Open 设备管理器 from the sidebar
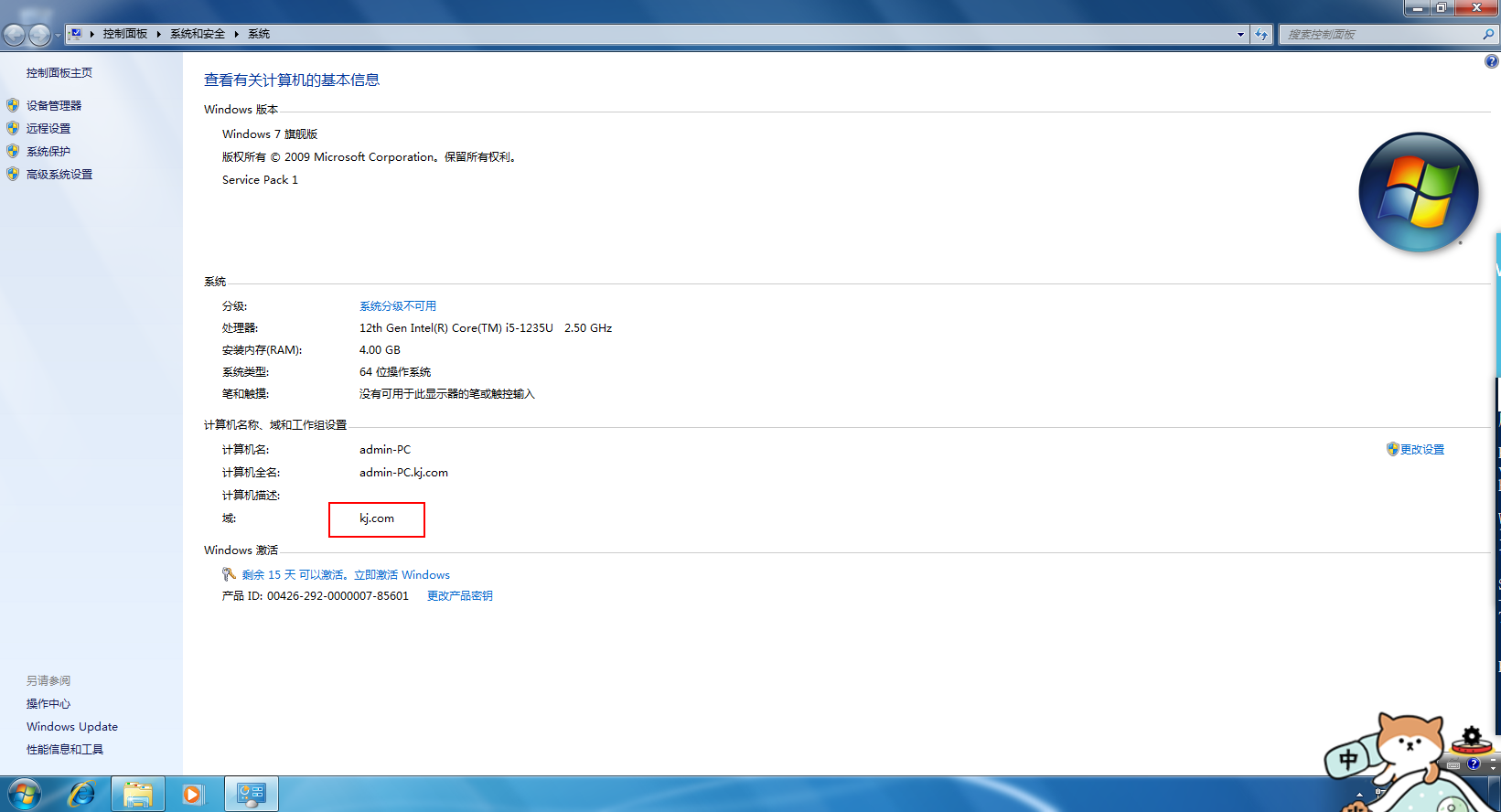This screenshot has width=1501, height=812. [x=54, y=106]
